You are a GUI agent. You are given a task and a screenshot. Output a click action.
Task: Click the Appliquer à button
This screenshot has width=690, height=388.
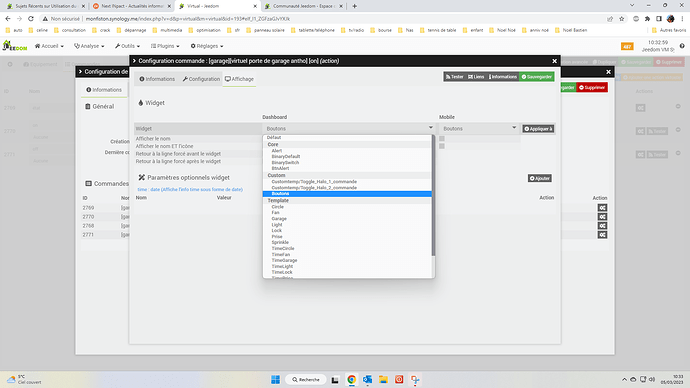coord(538,129)
